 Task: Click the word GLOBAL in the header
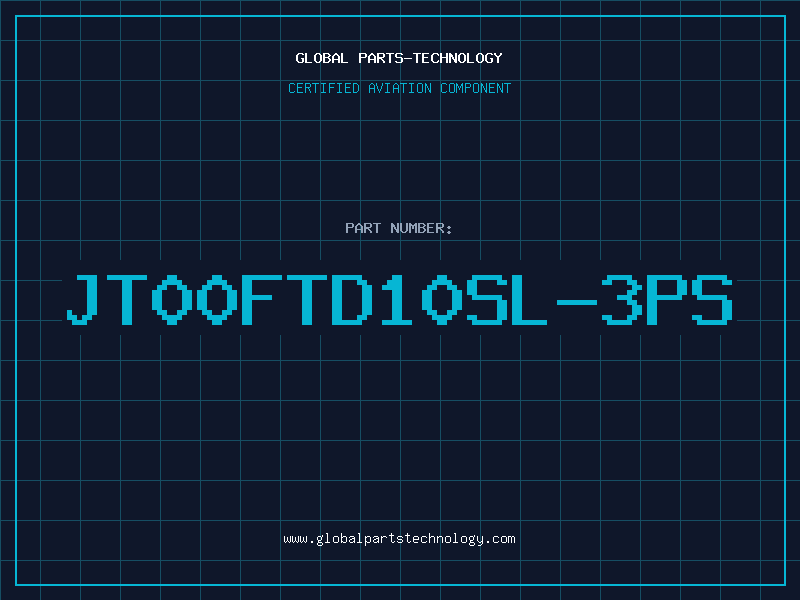click(322, 58)
